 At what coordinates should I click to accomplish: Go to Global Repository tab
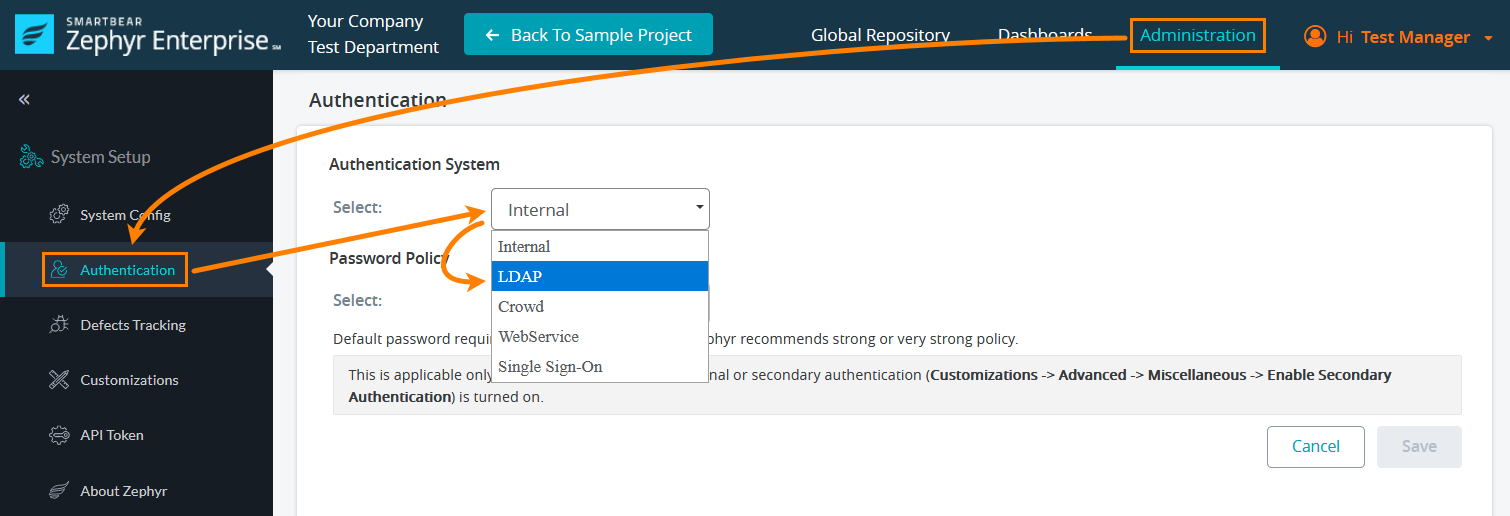point(880,35)
